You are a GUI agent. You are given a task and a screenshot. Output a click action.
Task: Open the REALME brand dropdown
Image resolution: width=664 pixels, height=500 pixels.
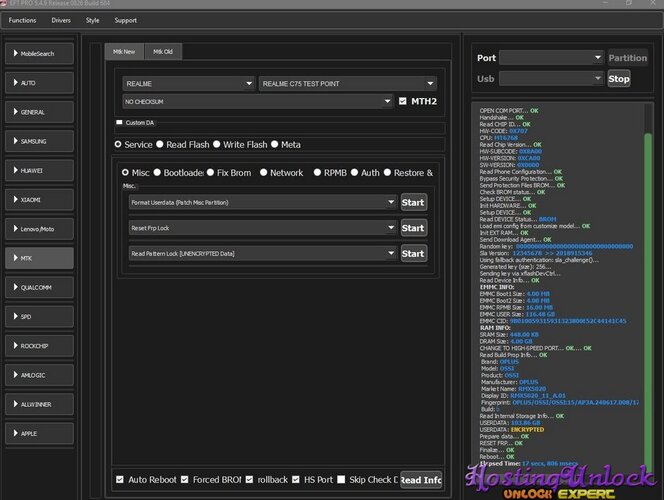click(188, 83)
